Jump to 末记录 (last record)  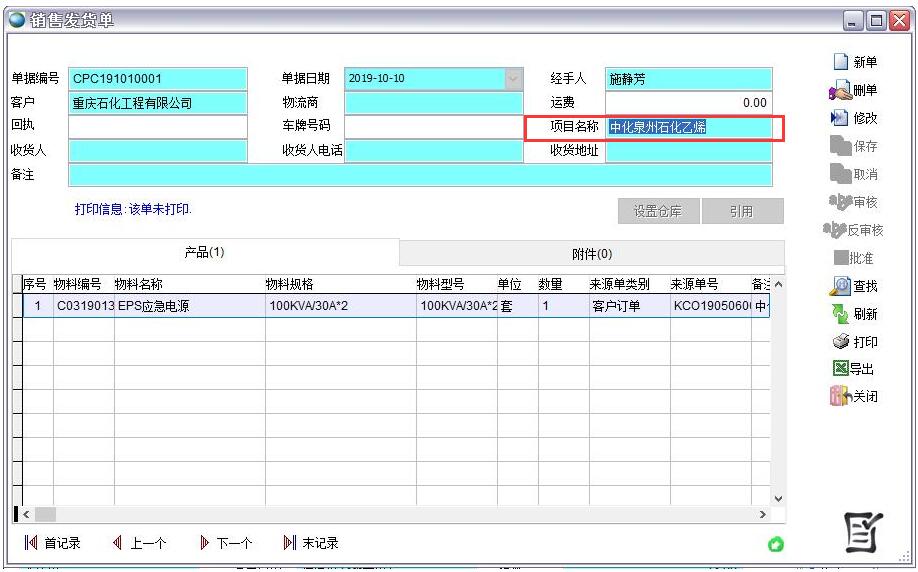point(311,543)
